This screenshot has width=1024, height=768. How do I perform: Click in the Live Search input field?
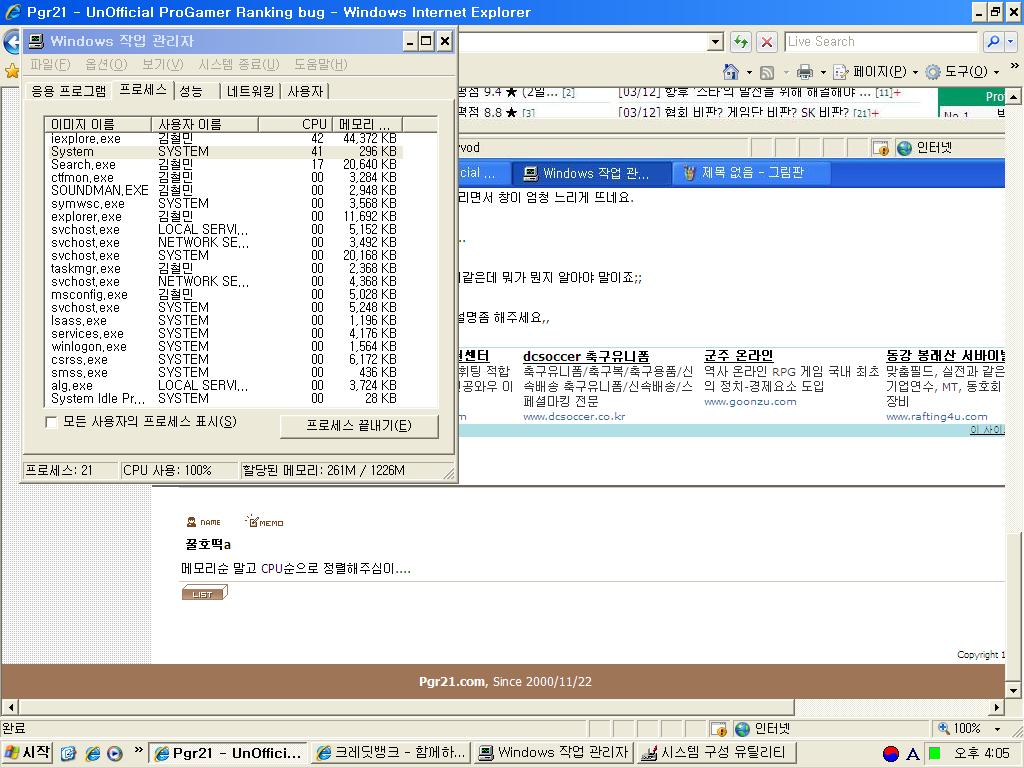click(x=881, y=42)
